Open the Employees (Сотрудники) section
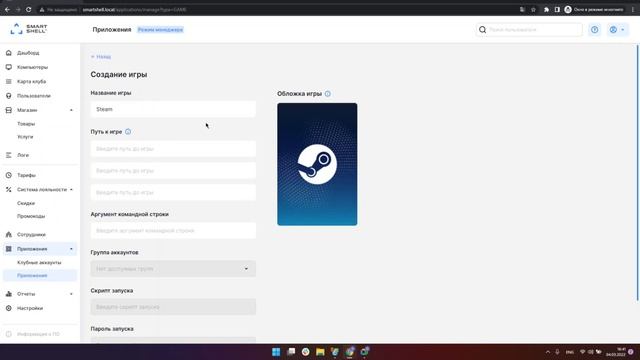Viewport: 640px width, 360px height. point(31,234)
